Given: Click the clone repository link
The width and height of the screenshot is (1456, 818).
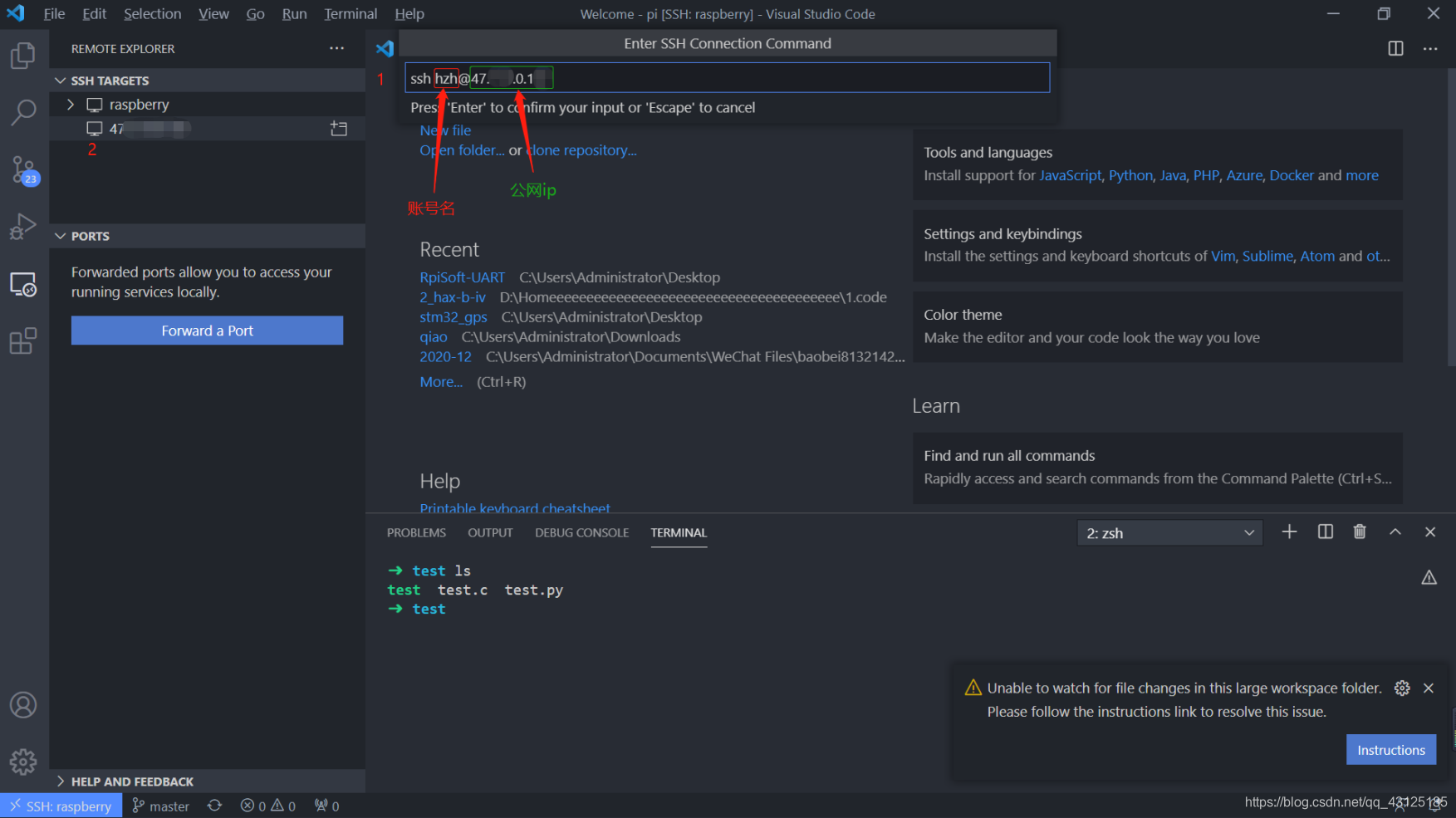Looking at the screenshot, I should 582,150.
